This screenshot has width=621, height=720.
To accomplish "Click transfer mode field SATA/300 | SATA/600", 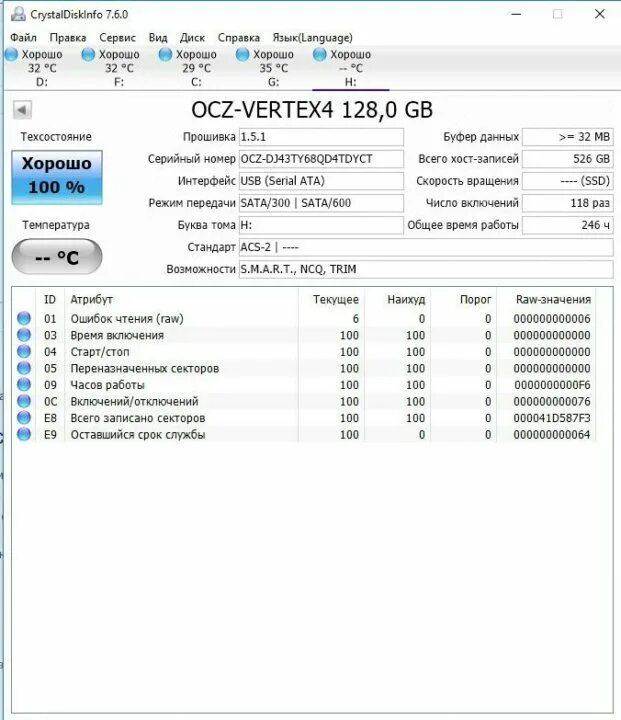I will coord(321,203).
